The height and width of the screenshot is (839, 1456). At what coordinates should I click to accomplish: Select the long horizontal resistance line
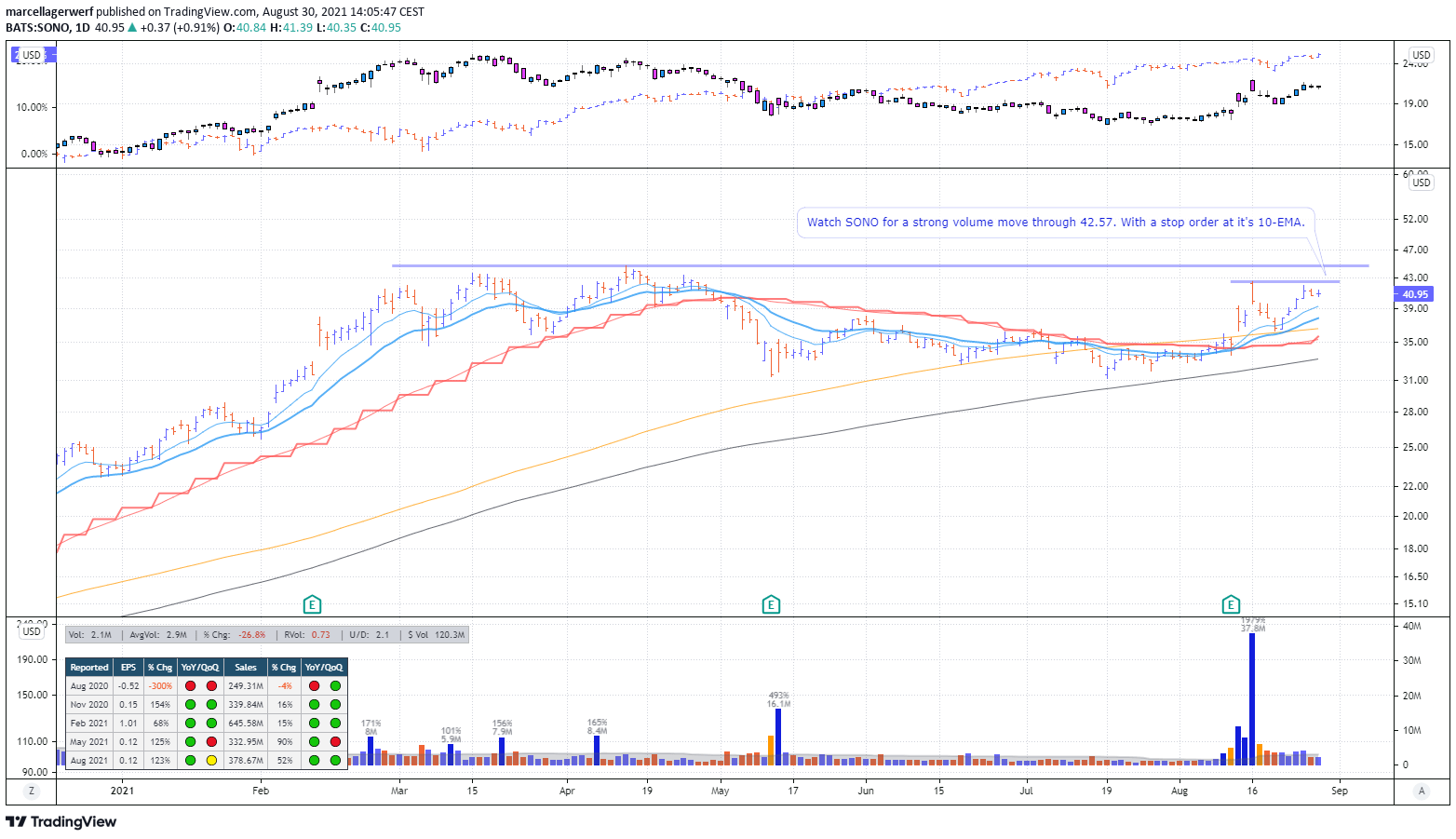pos(880,266)
